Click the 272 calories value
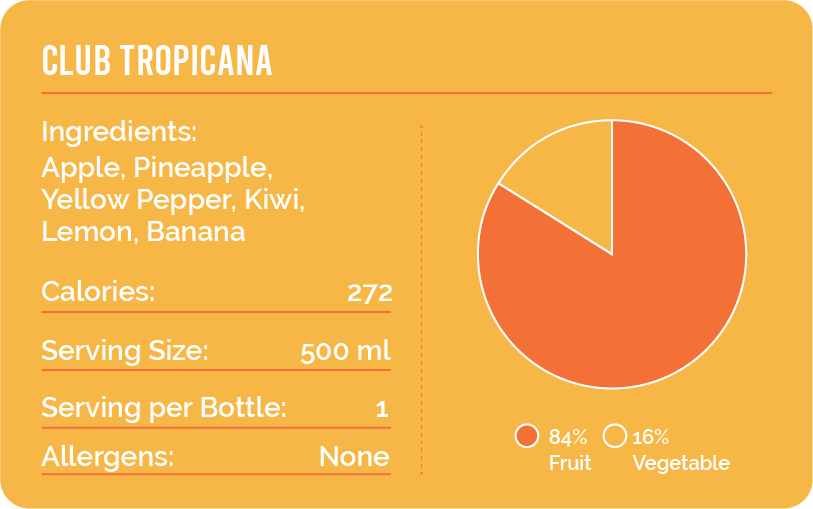This screenshot has width=813, height=509. 369,293
